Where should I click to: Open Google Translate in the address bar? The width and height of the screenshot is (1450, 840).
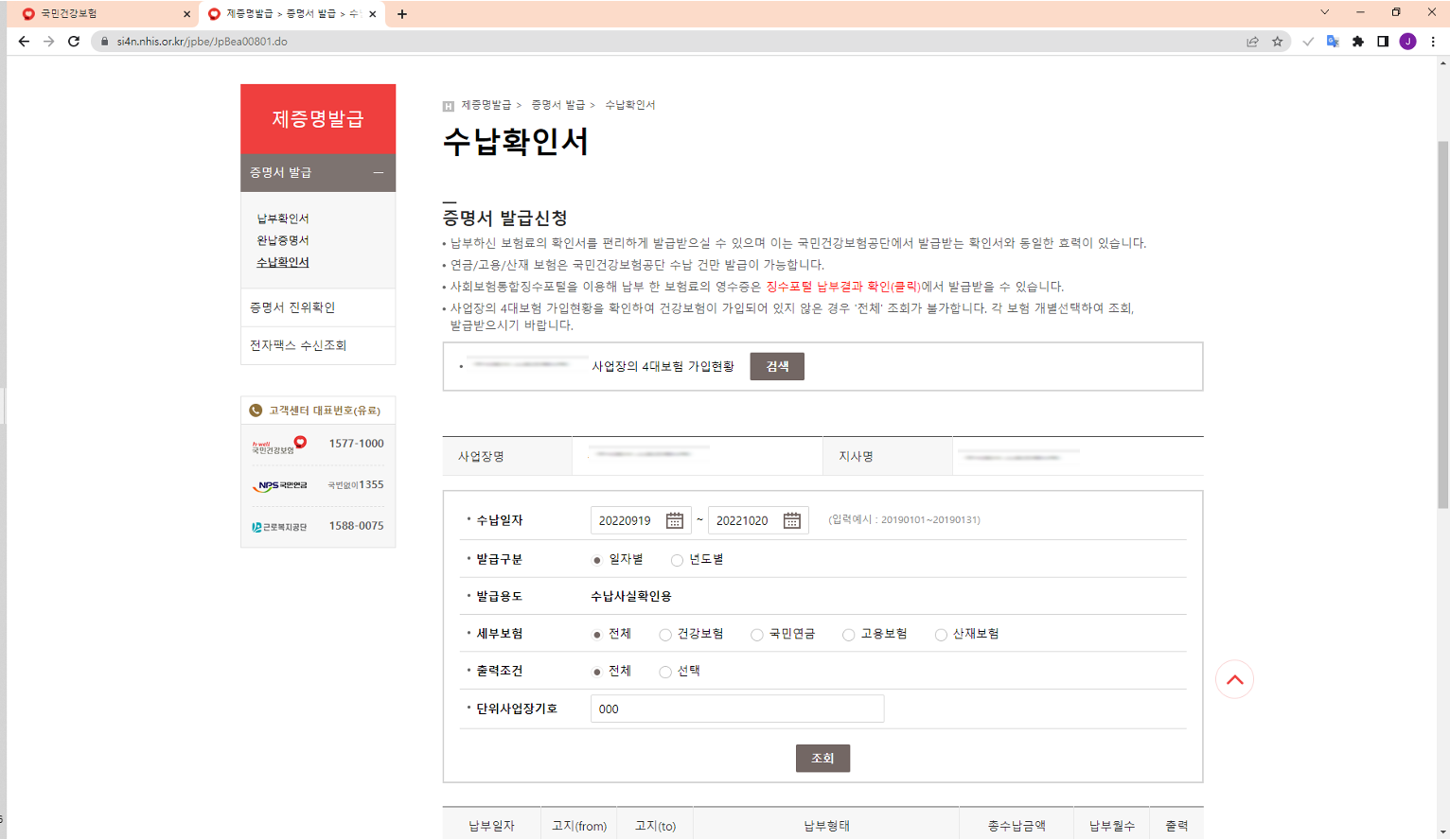click(x=1332, y=41)
